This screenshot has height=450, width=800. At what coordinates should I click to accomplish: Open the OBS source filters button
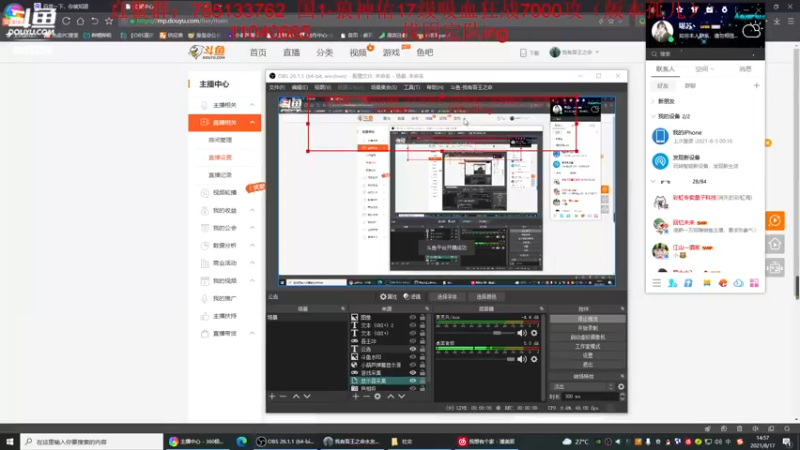pos(412,296)
